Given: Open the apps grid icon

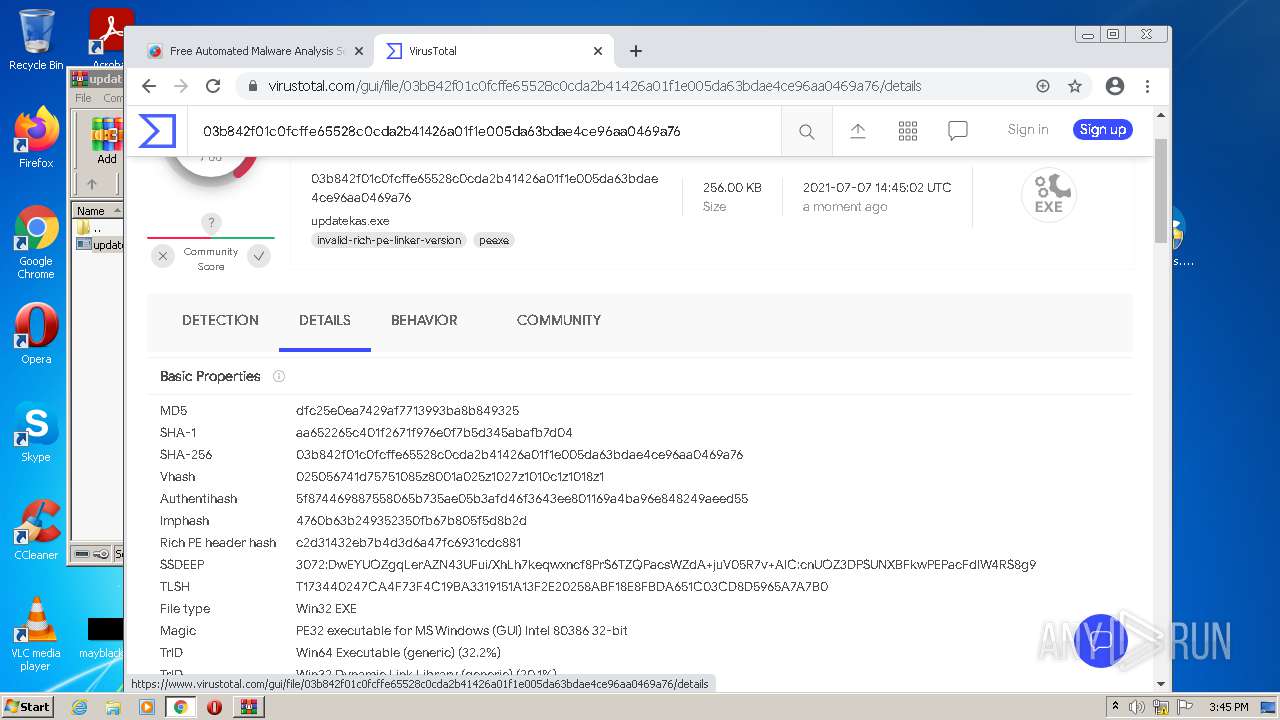Looking at the screenshot, I should tap(908, 130).
